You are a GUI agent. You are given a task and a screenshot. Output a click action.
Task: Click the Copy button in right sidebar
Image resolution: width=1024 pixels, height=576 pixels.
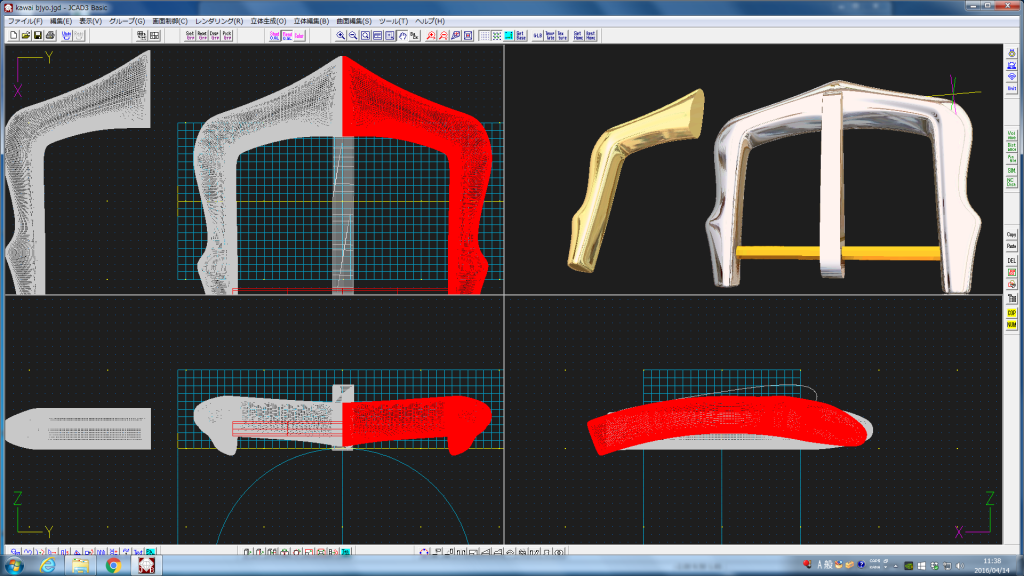coord(1011,234)
